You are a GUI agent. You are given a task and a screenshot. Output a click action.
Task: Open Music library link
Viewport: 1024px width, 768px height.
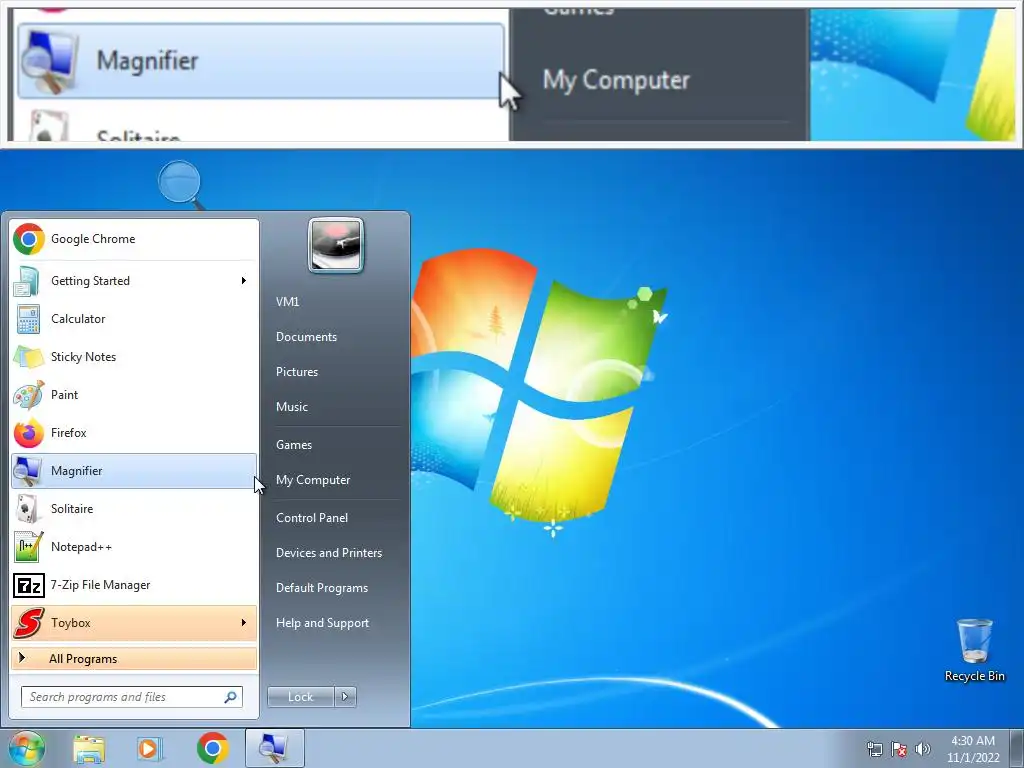coord(292,407)
